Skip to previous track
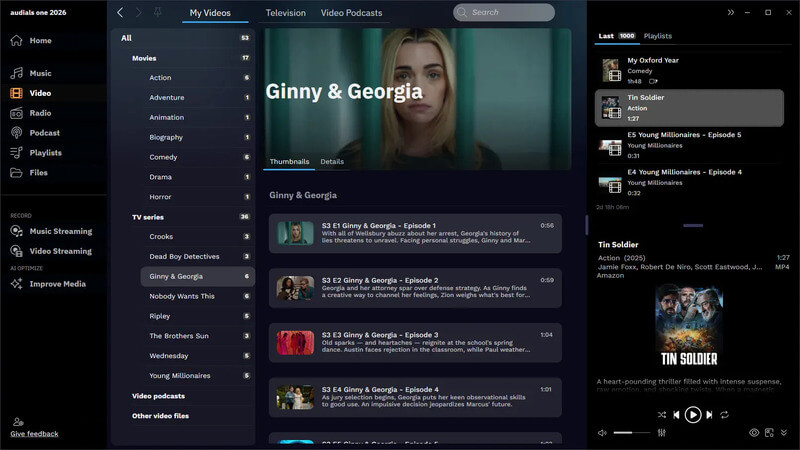Image resolution: width=800 pixels, height=450 pixels. coord(676,415)
